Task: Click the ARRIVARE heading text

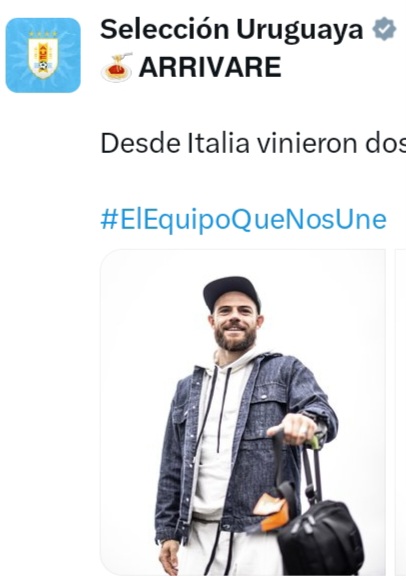Action: click(x=210, y=67)
